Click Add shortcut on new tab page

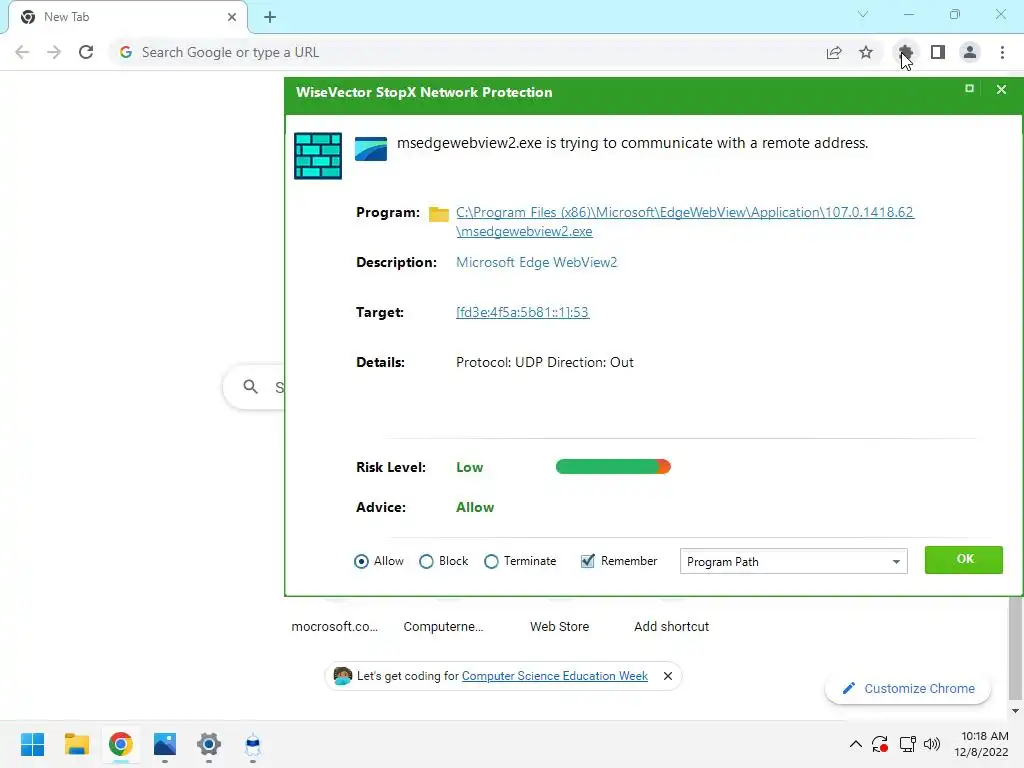(x=671, y=626)
